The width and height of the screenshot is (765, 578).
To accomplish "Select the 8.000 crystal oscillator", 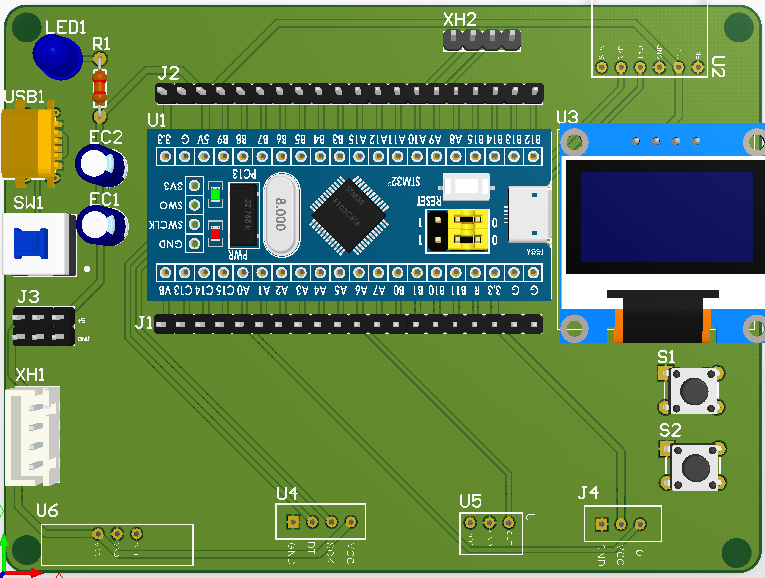I will coord(281,215).
